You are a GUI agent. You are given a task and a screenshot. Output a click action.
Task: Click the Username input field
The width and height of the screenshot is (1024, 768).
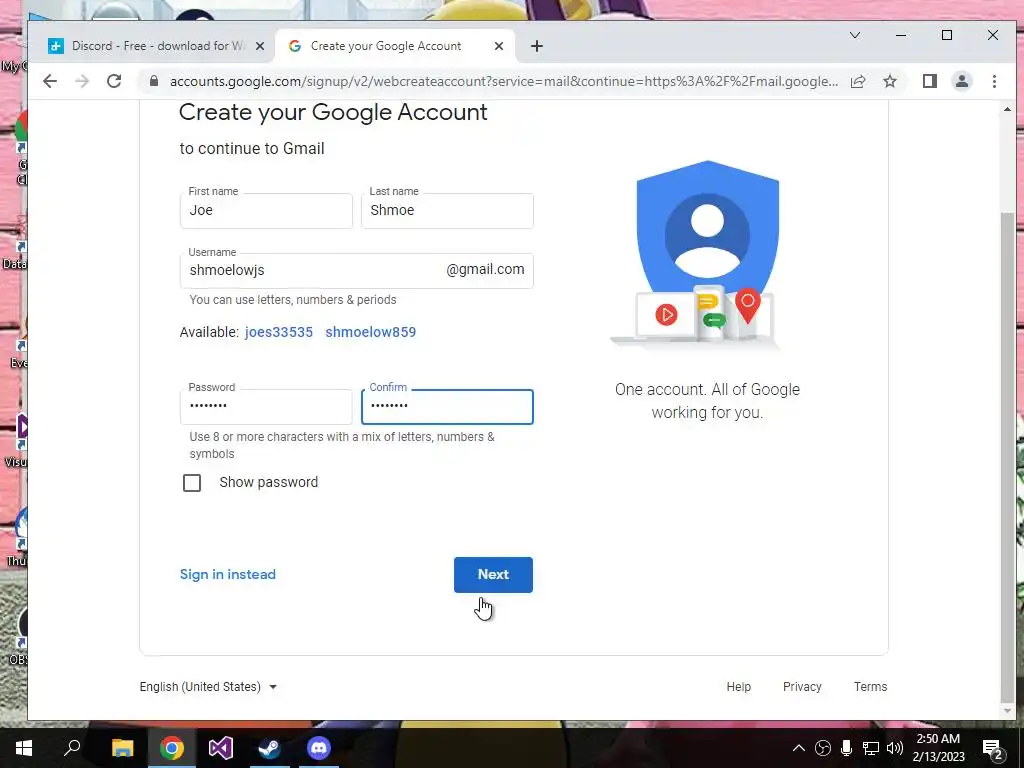click(357, 270)
